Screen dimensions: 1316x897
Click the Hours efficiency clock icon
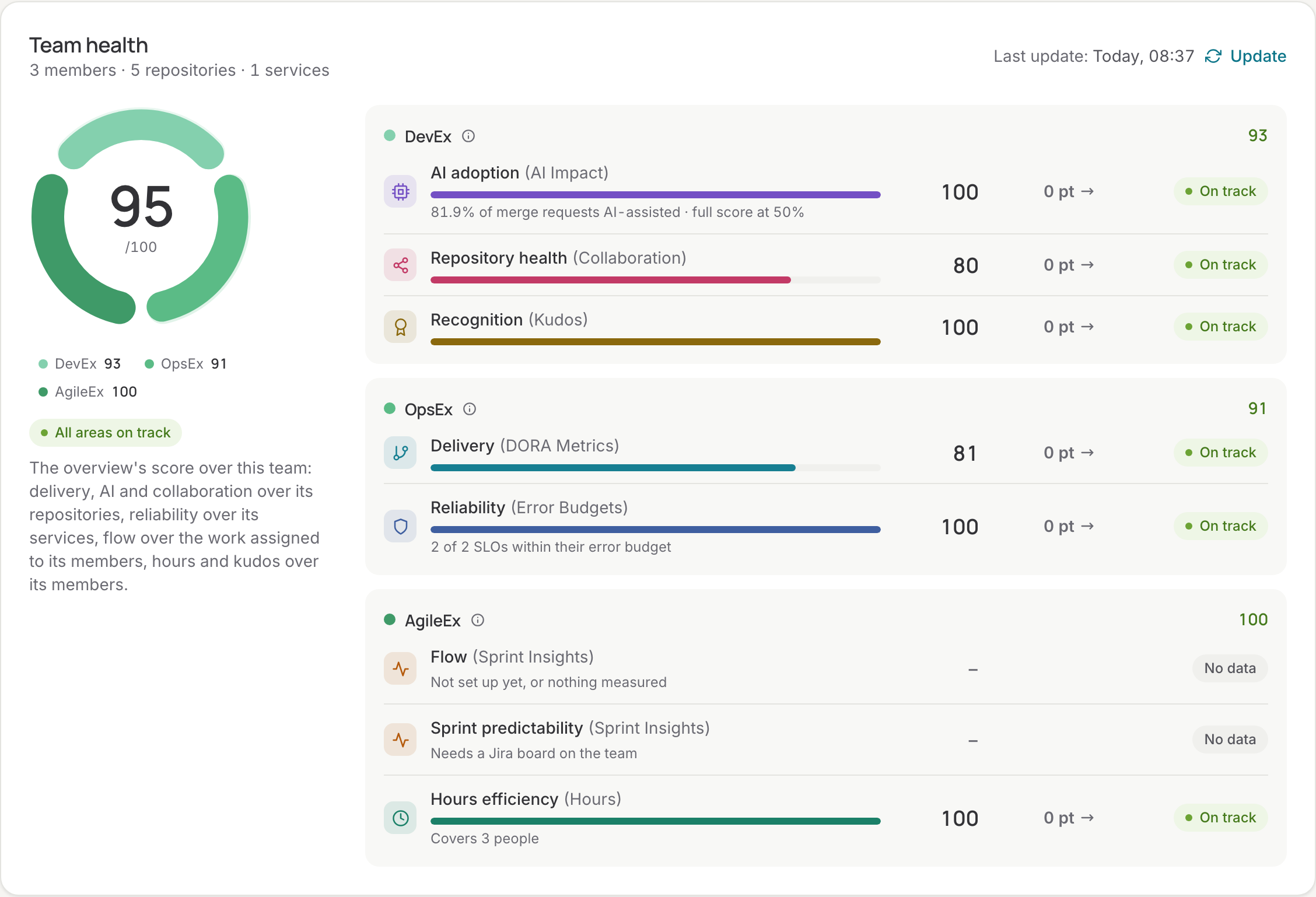coord(400,818)
